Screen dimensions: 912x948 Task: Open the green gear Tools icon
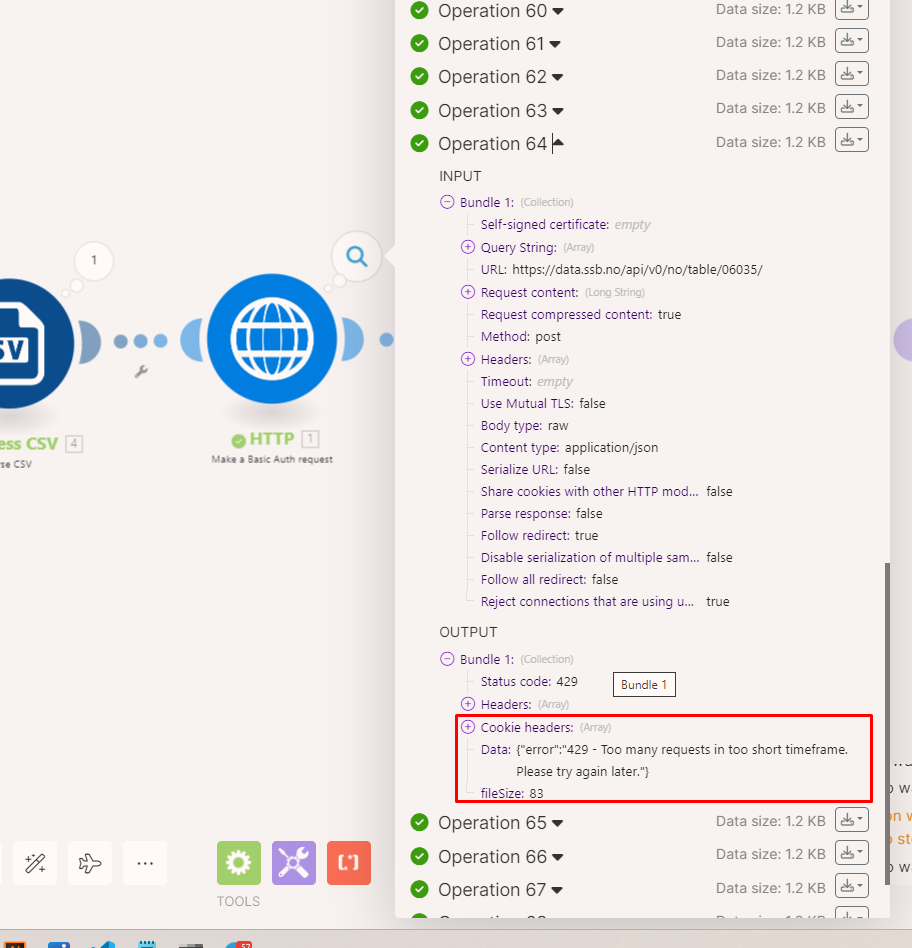pos(238,862)
